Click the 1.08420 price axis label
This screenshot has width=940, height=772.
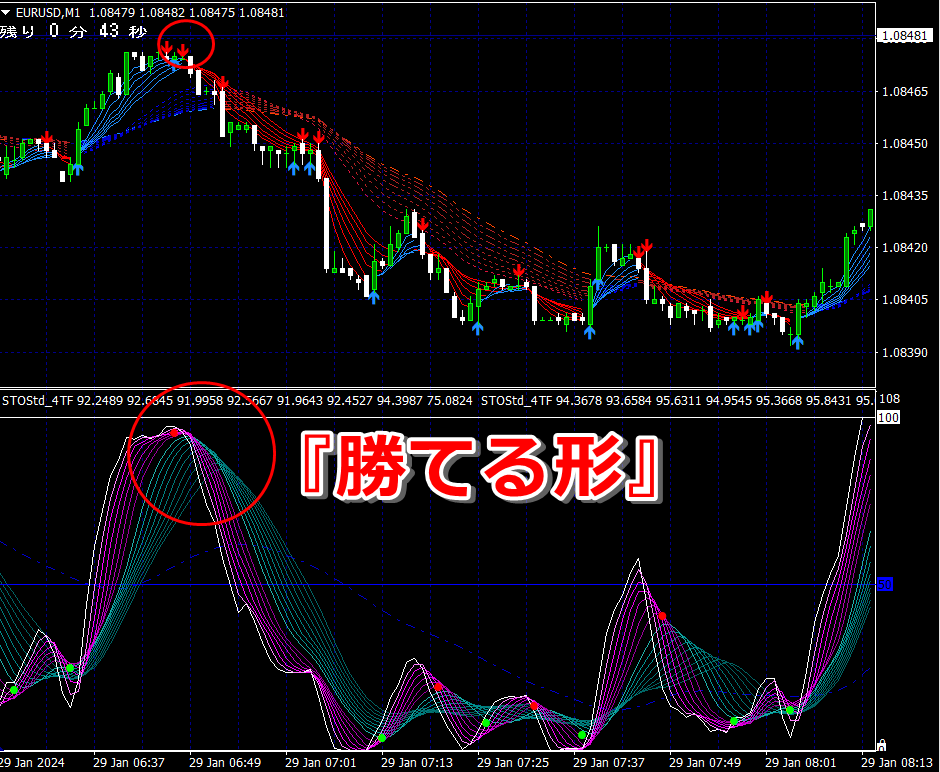pos(905,248)
